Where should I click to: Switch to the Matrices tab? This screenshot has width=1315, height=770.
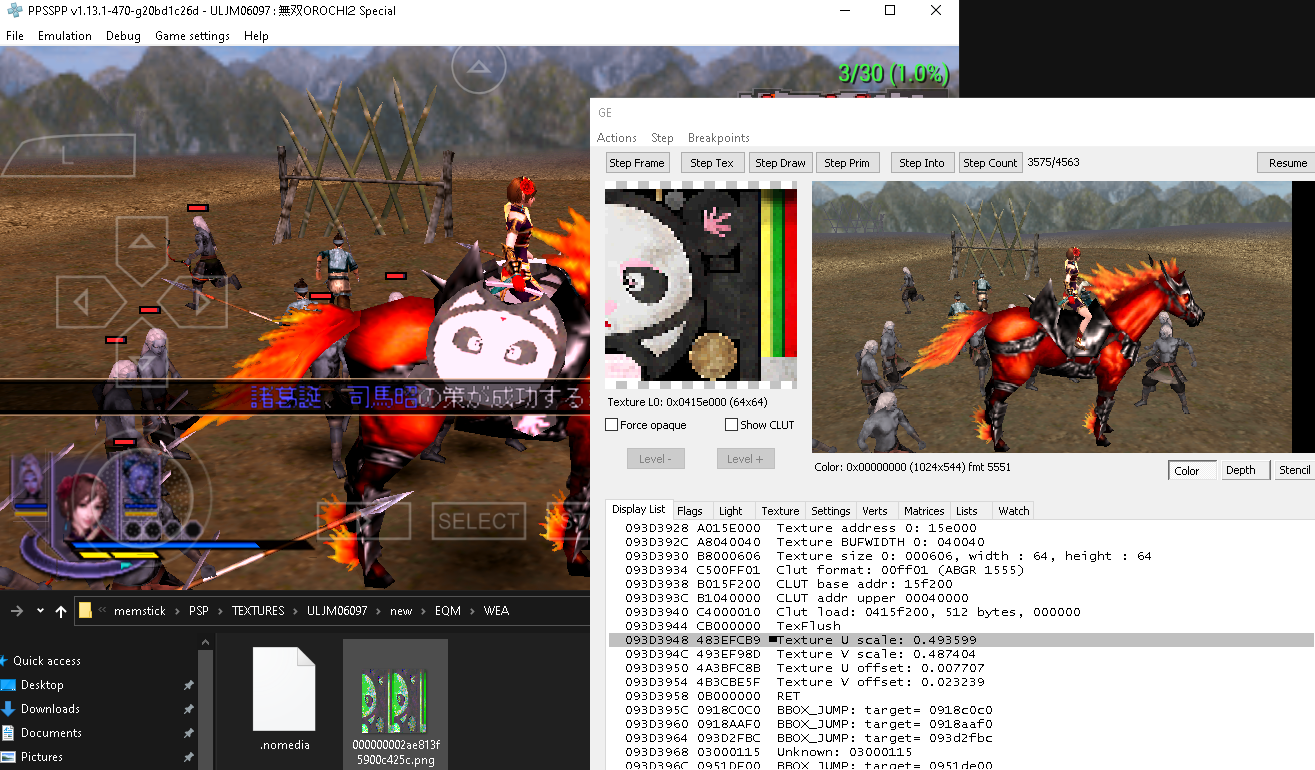[923, 510]
